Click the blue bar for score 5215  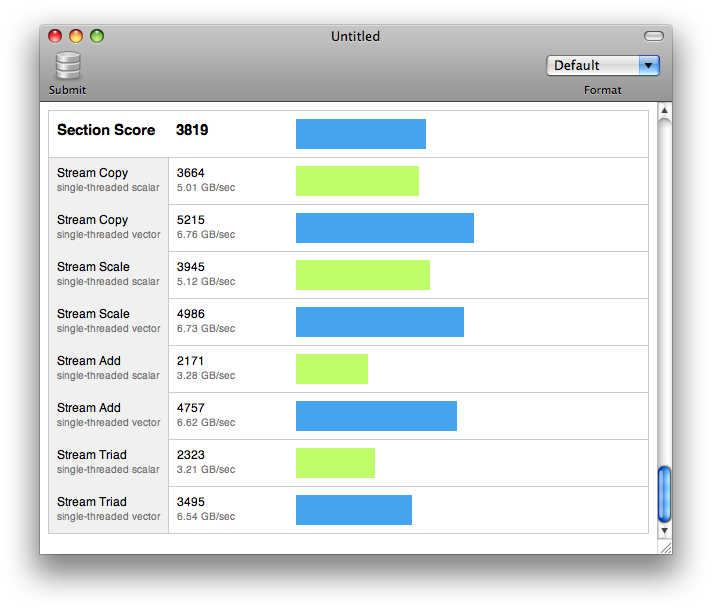tap(385, 228)
